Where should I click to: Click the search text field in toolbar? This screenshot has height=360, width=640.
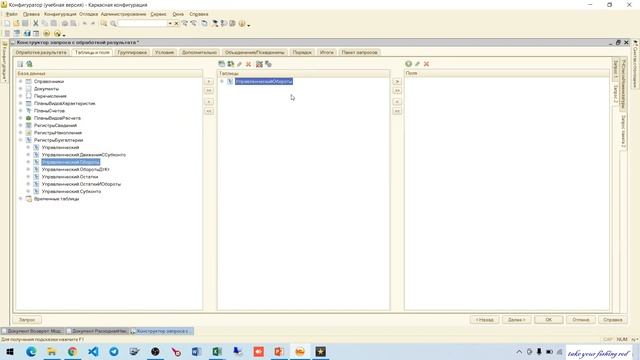(x=142, y=24)
